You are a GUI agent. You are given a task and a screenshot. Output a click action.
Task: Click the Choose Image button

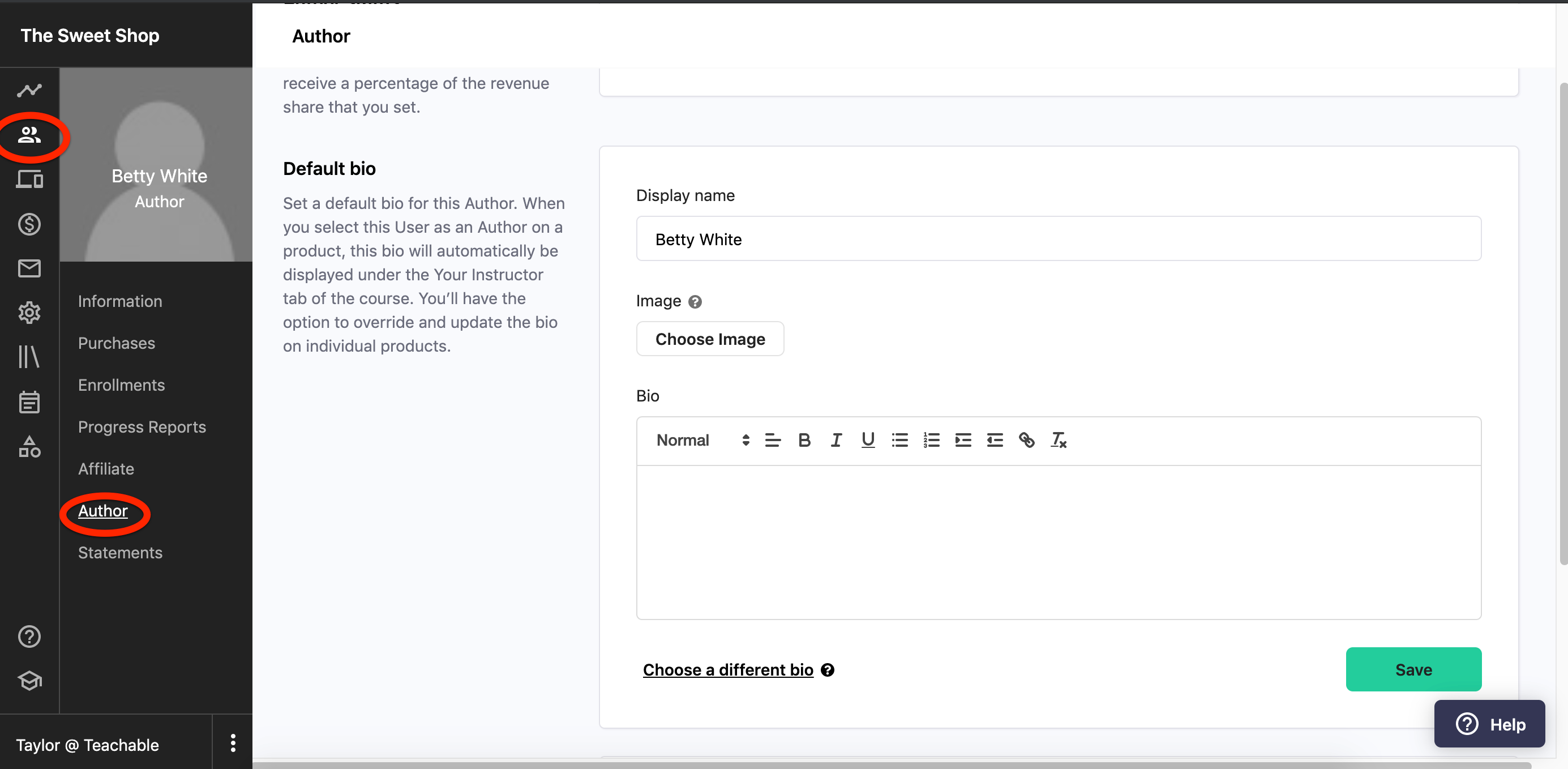click(710, 339)
